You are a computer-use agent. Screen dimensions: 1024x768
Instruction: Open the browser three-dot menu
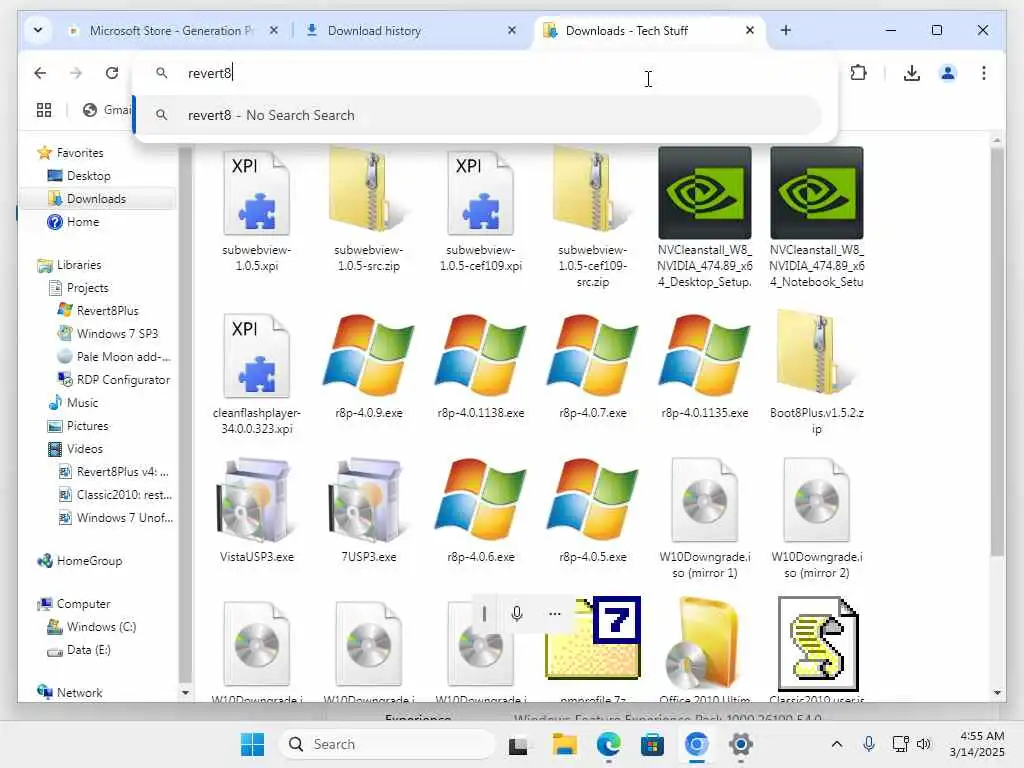[x=984, y=73]
